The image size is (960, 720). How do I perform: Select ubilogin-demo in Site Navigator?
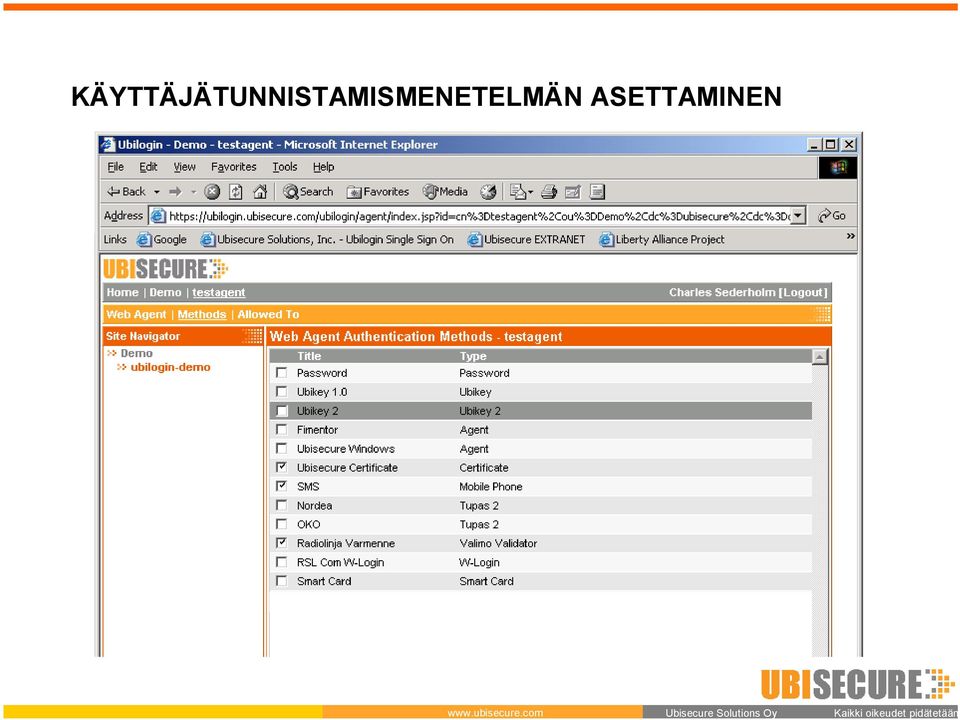pyautogui.click(x=170, y=367)
